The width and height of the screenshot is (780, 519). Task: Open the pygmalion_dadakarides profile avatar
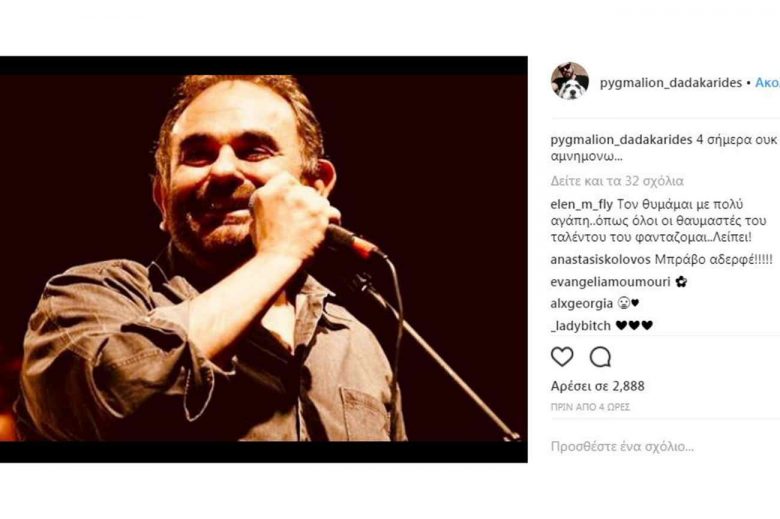click(x=570, y=81)
